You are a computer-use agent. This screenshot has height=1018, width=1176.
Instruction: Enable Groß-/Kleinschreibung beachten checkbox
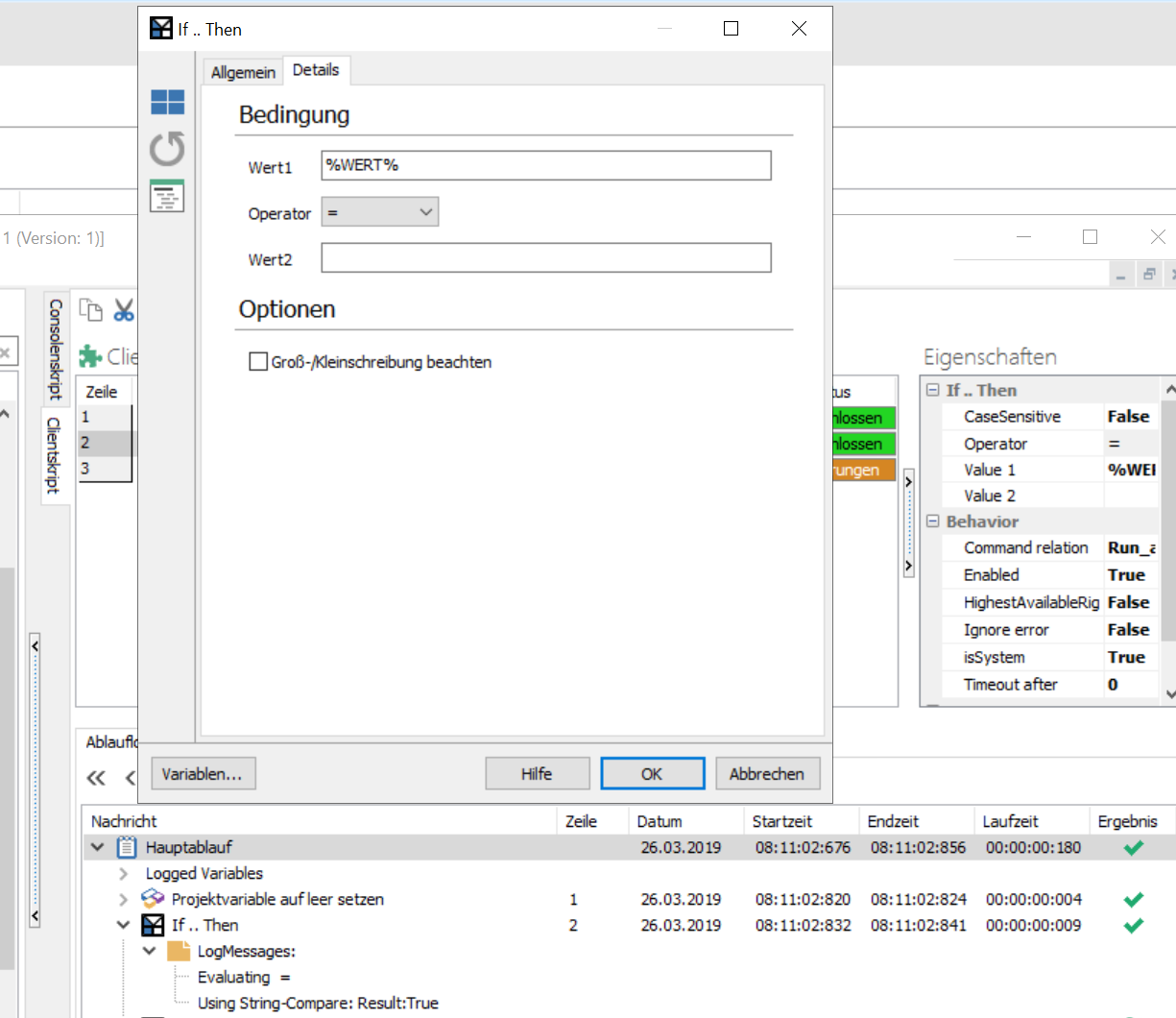pos(258,362)
